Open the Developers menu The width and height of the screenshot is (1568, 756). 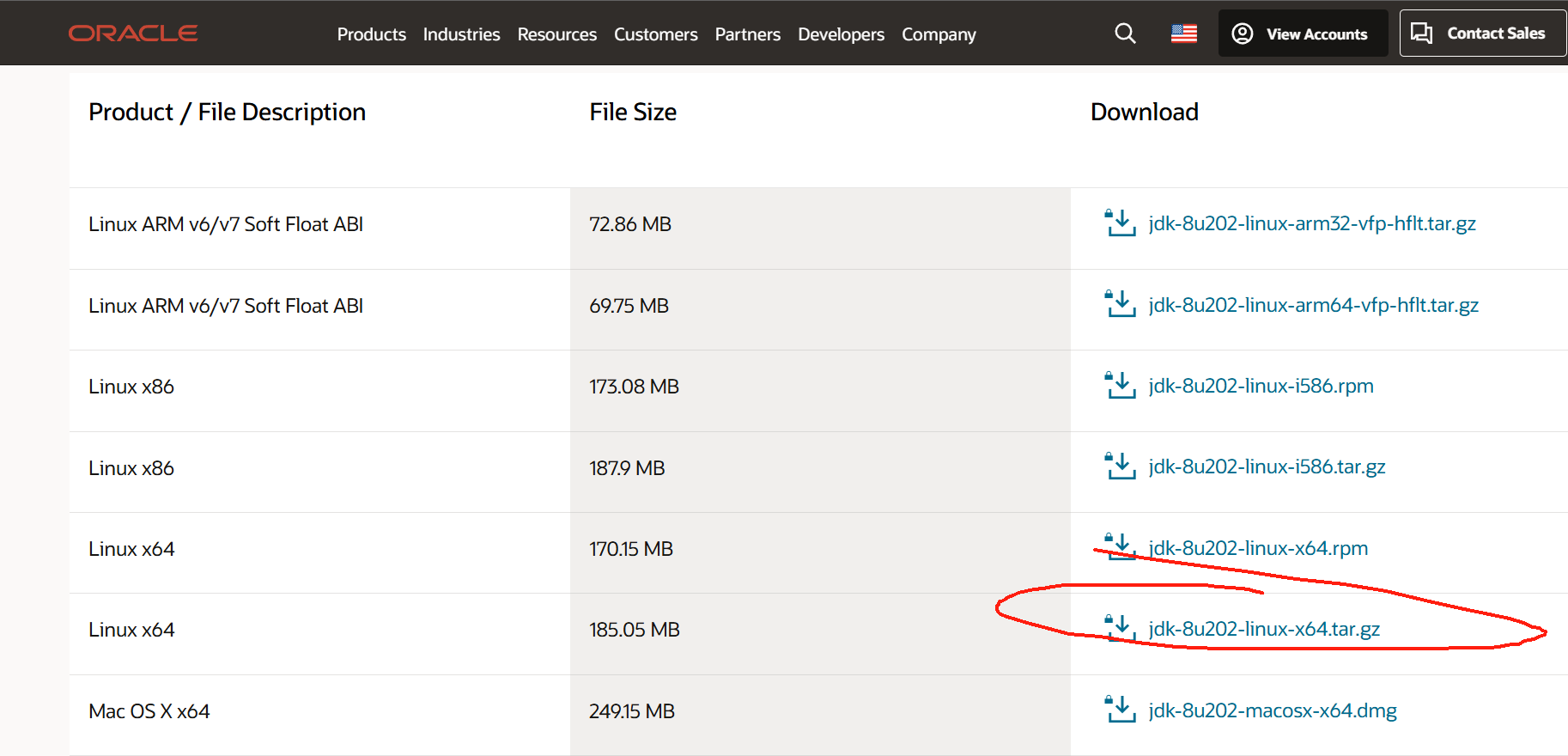841,34
